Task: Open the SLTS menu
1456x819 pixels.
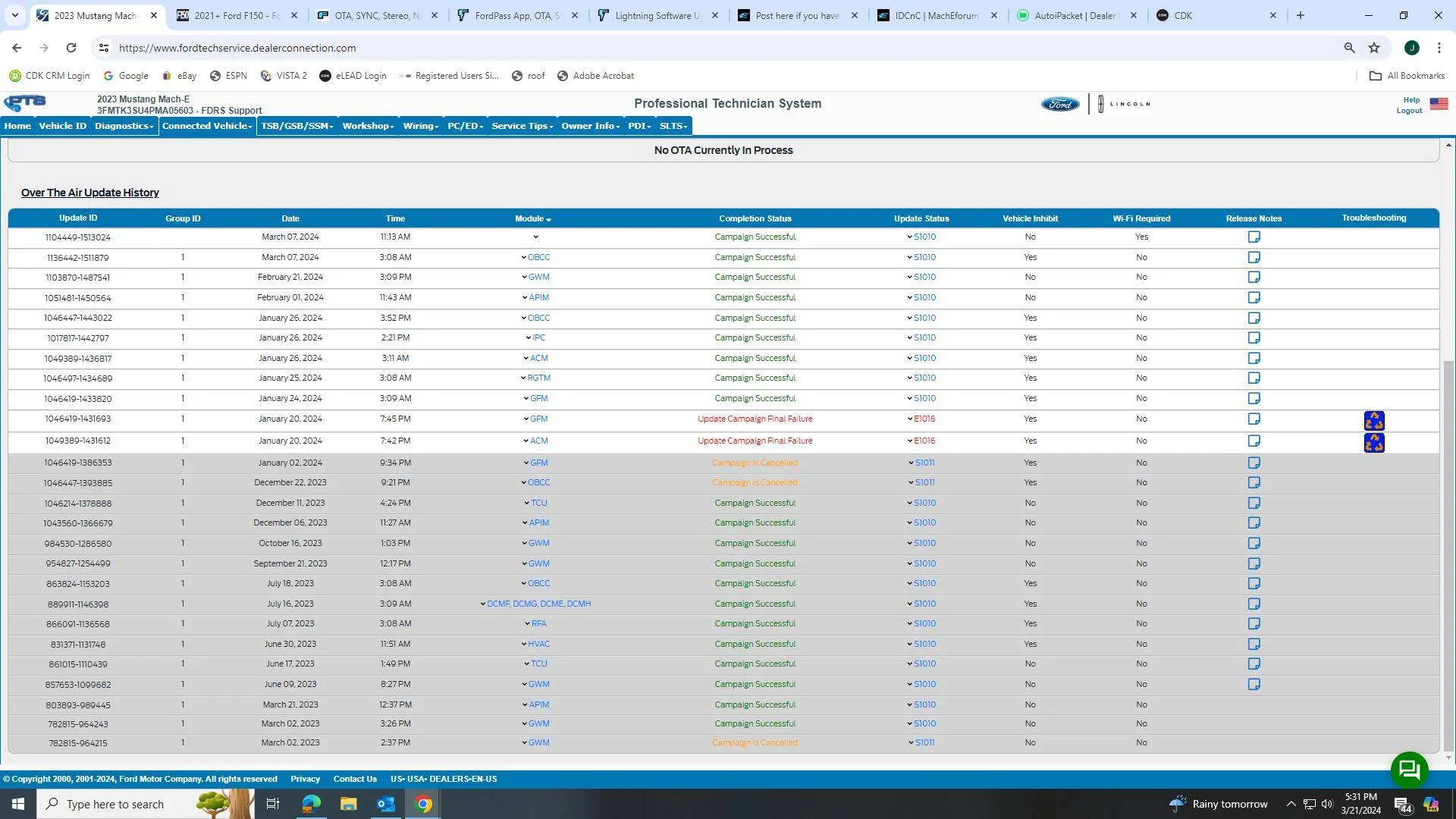Action: click(x=673, y=126)
